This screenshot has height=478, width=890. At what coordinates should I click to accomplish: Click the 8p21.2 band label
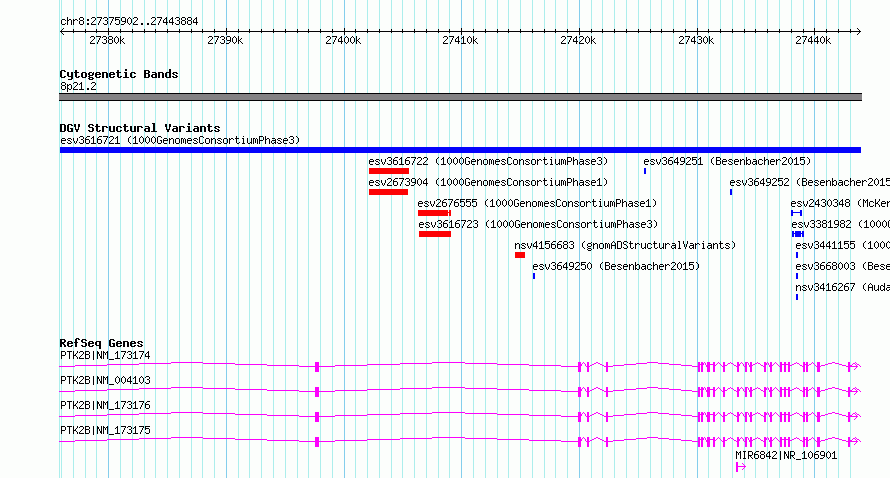coord(78,86)
